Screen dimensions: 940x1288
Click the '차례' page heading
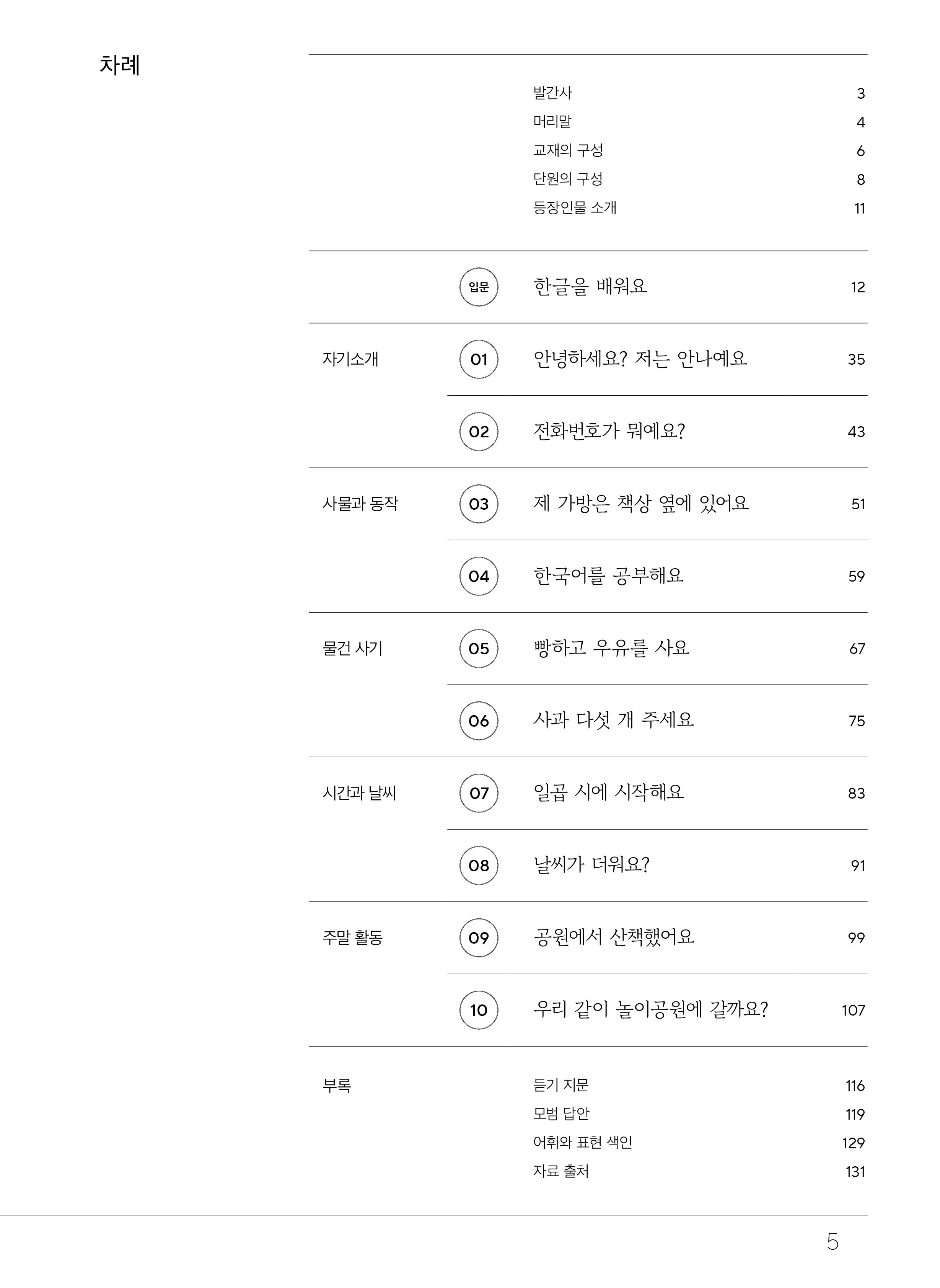[x=119, y=65]
